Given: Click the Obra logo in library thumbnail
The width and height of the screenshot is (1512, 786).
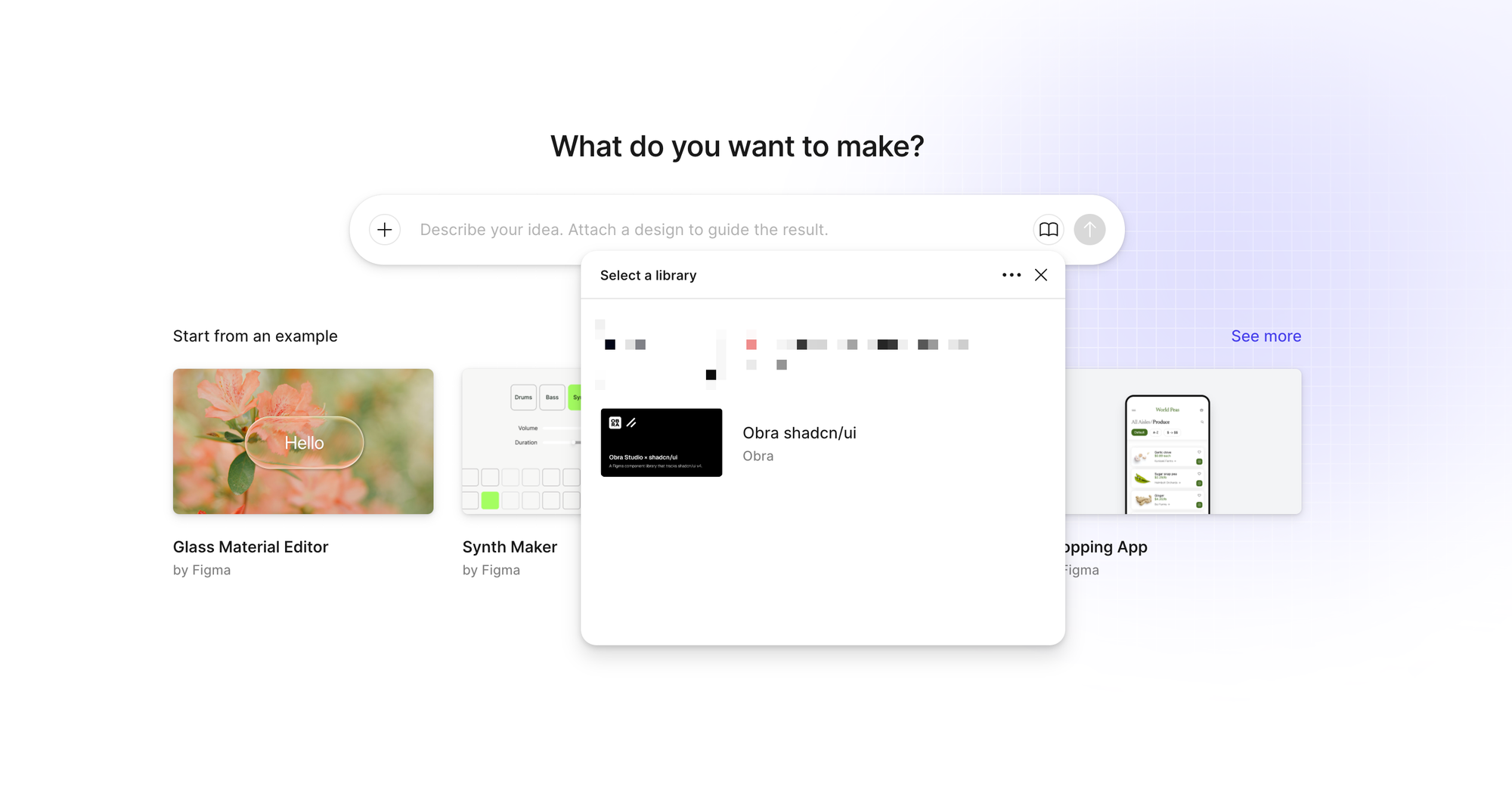Looking at the screenshot, I should click(615, 423).
